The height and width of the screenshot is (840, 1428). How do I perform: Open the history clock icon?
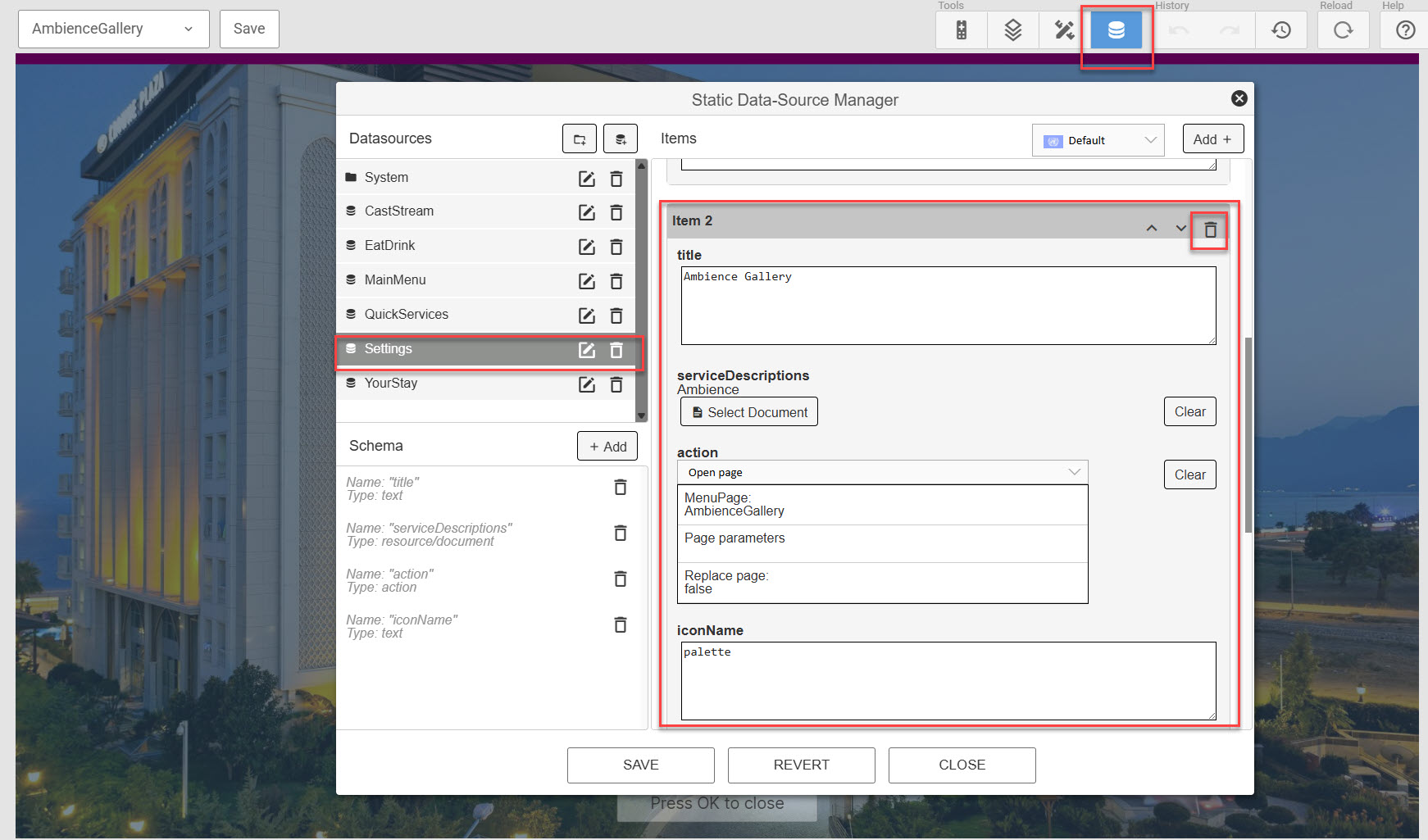(1280, 30)
